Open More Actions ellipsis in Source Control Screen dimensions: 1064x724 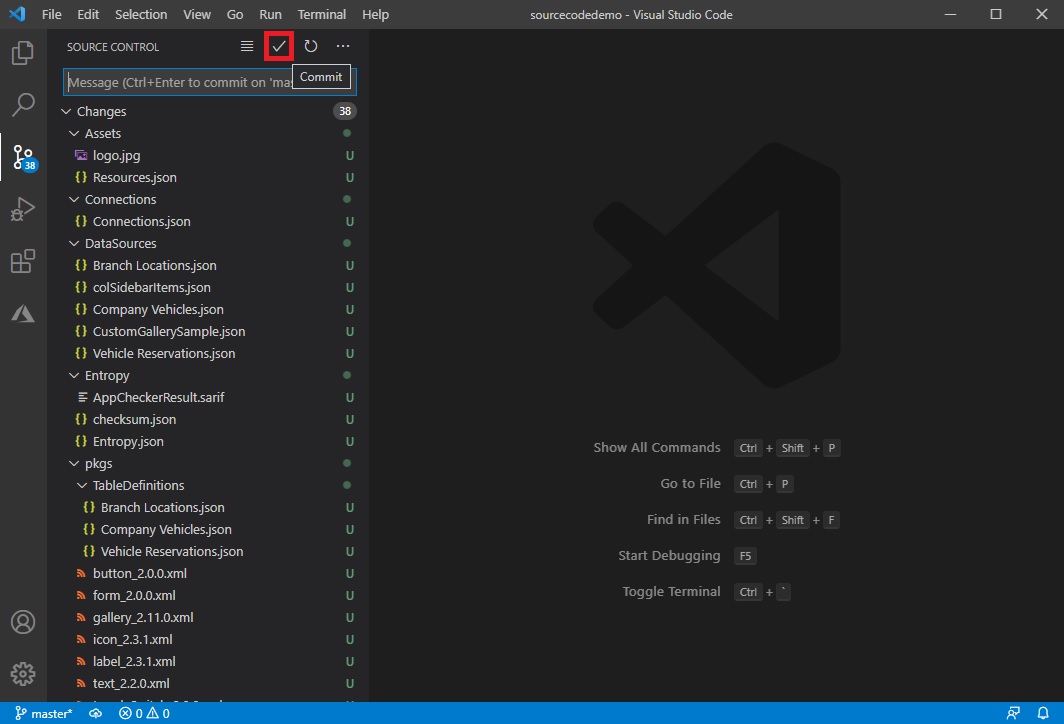pos(343,46)
